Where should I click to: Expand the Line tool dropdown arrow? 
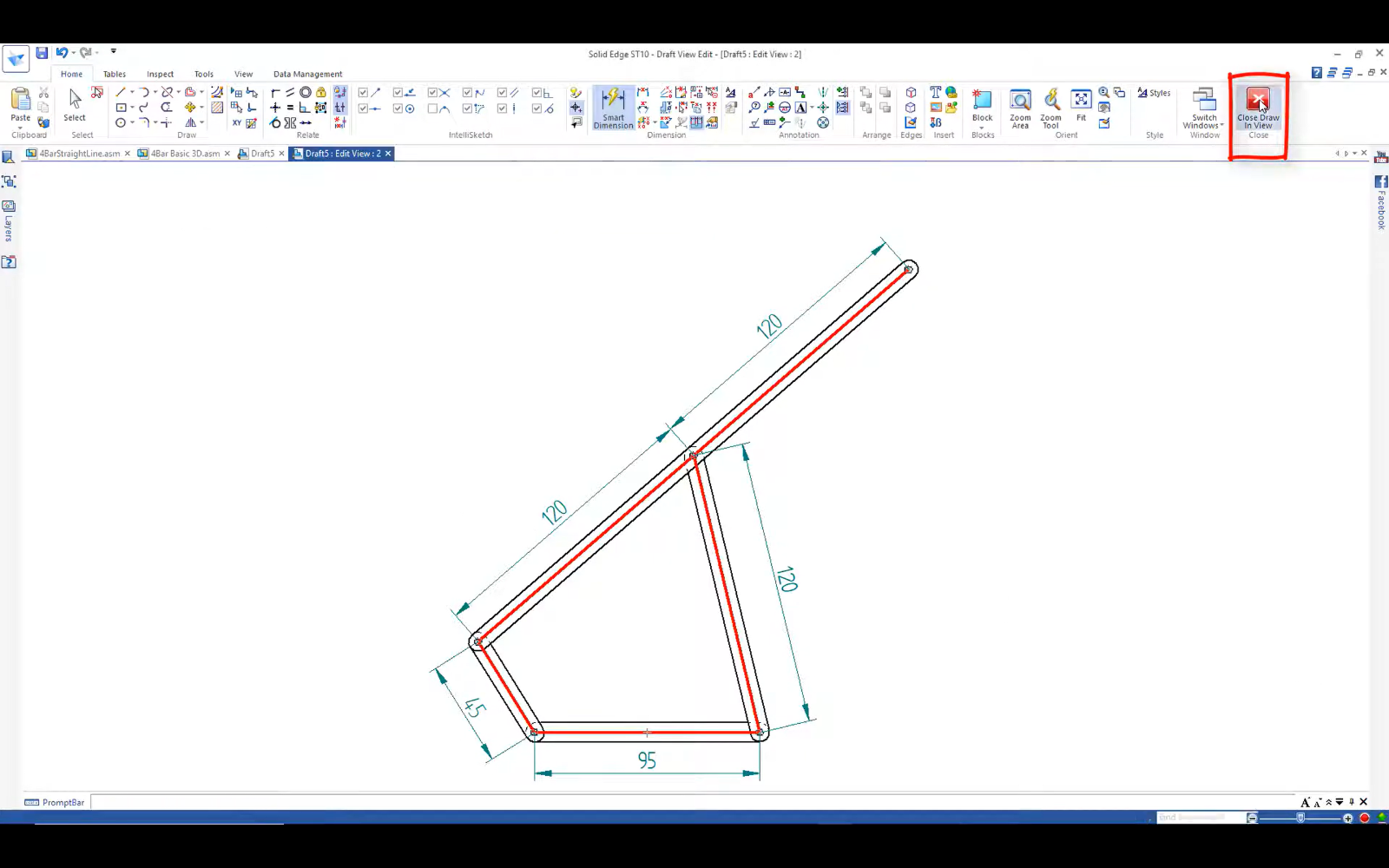tap(132, 92)
